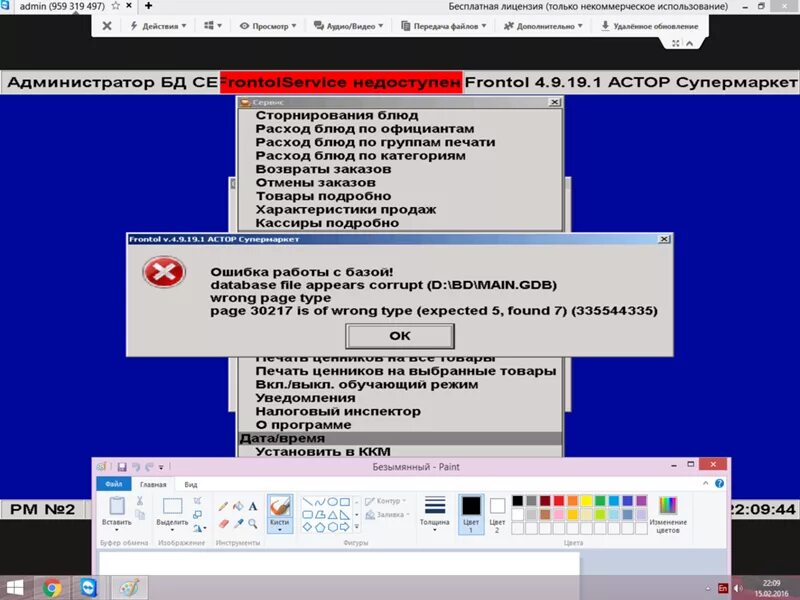Open the Вставить (Paste) dropdown in Paint
800x600 pixels.
[117, 526]
